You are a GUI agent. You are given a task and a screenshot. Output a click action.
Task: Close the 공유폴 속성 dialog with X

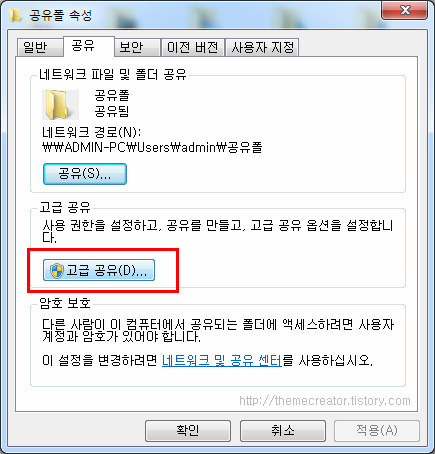point(404,10)
